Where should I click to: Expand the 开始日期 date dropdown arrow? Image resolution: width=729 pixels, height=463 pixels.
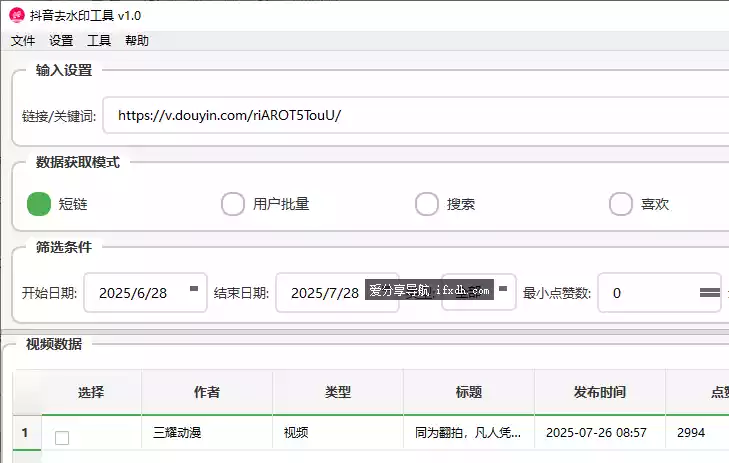tap(194, 289)
